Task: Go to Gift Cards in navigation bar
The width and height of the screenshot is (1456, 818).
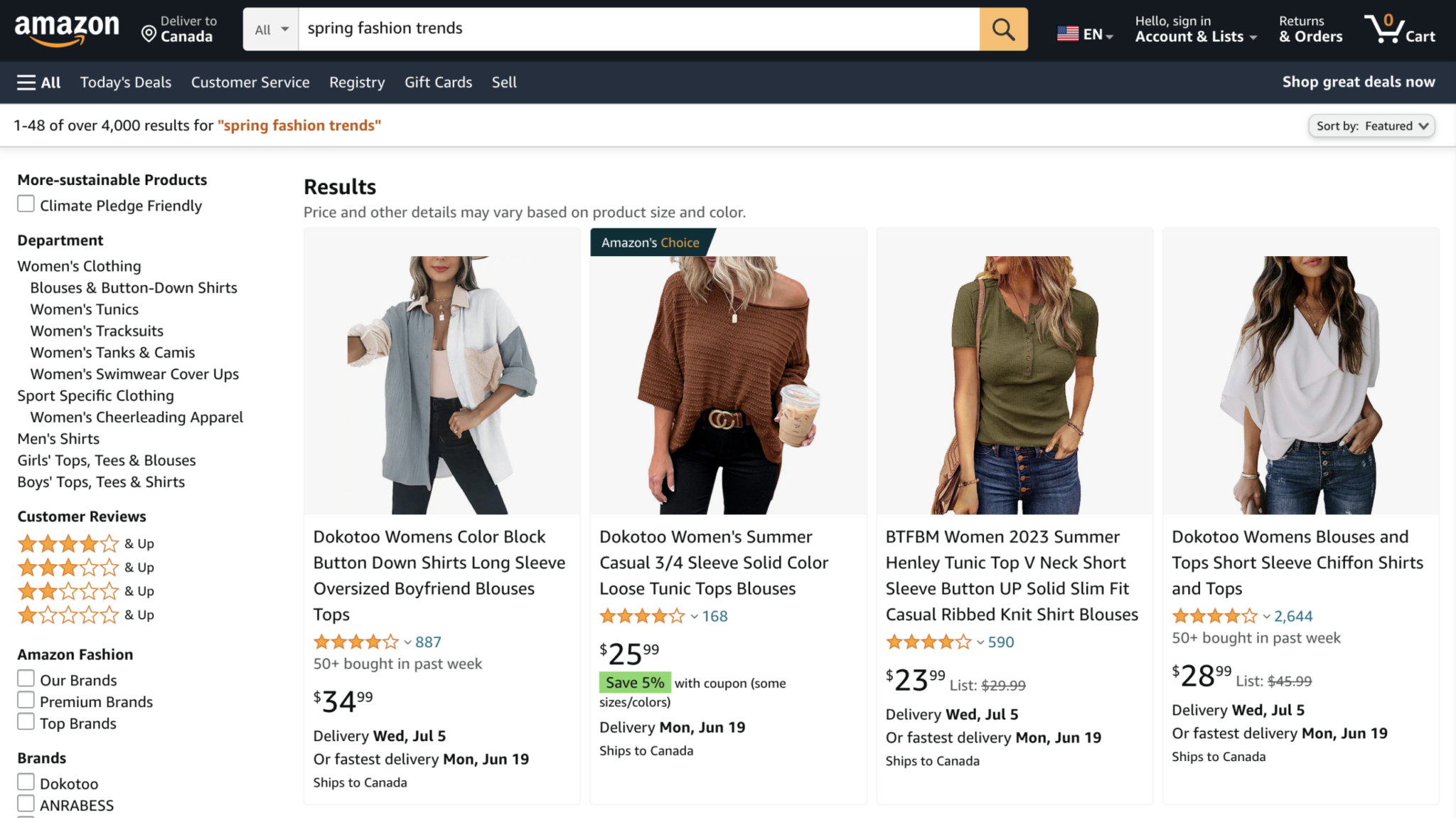Action: click(438, 83)
